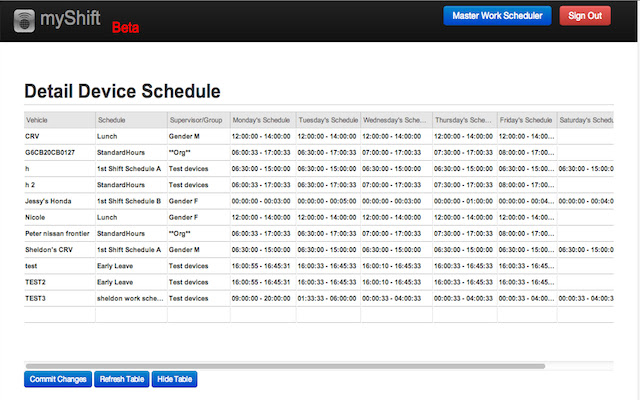Image resolution: width=640 pixels, height=400 pixels.
Task: Click the Thursday's Schedule column header
Action: (x=465, y=120)
